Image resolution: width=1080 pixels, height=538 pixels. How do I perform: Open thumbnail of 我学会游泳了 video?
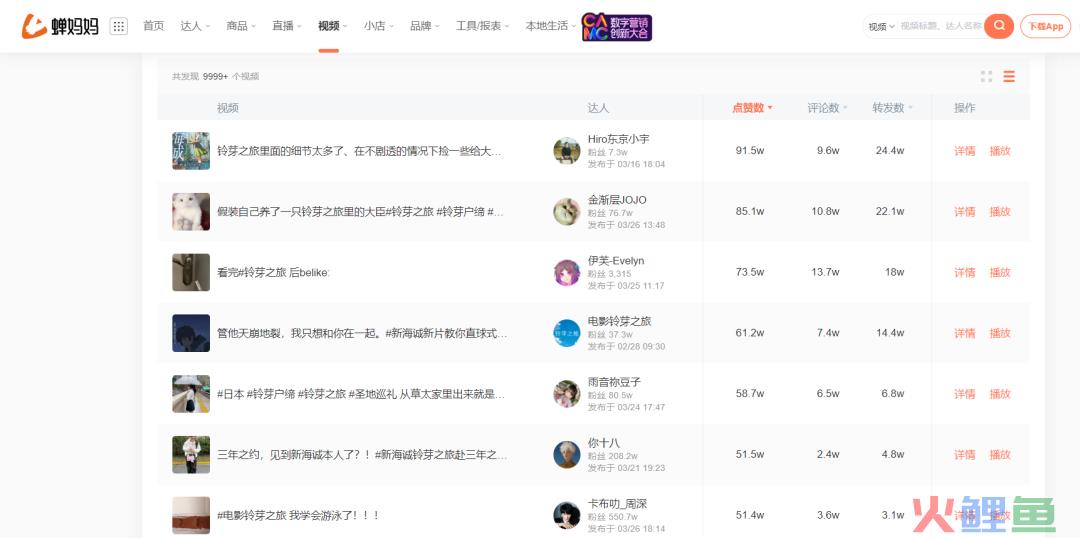click(x=191, y=515)
